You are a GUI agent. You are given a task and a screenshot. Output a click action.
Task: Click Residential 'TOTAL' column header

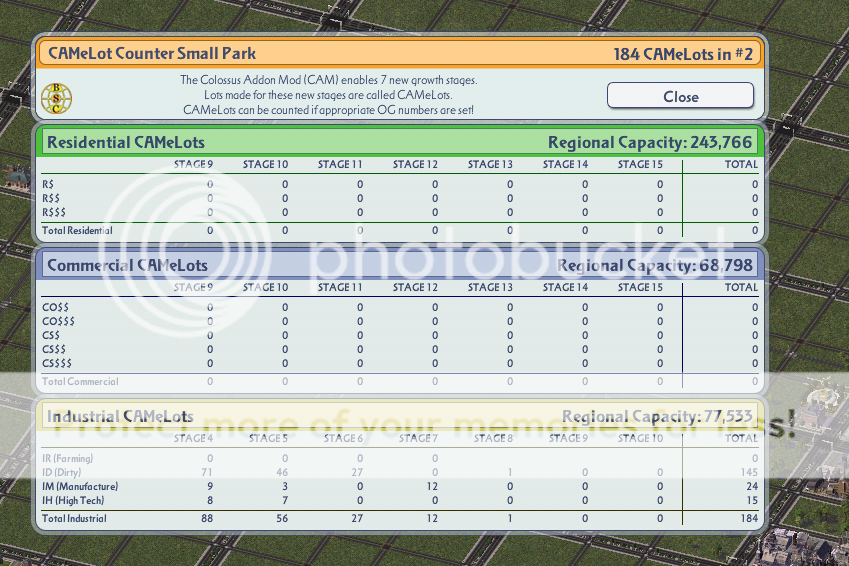pos(741,164)
